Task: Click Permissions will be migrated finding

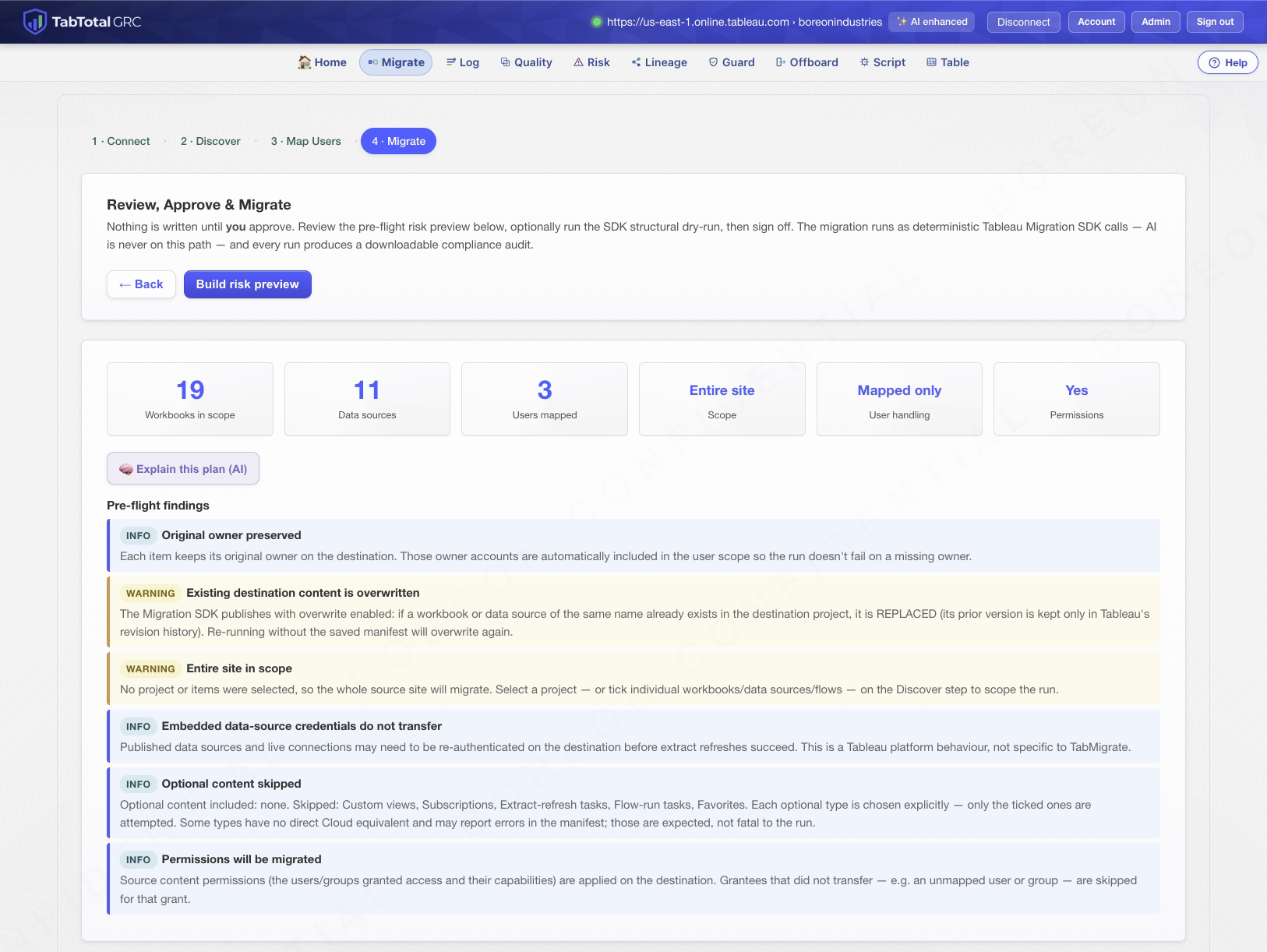Action: [x=633, y=879]
